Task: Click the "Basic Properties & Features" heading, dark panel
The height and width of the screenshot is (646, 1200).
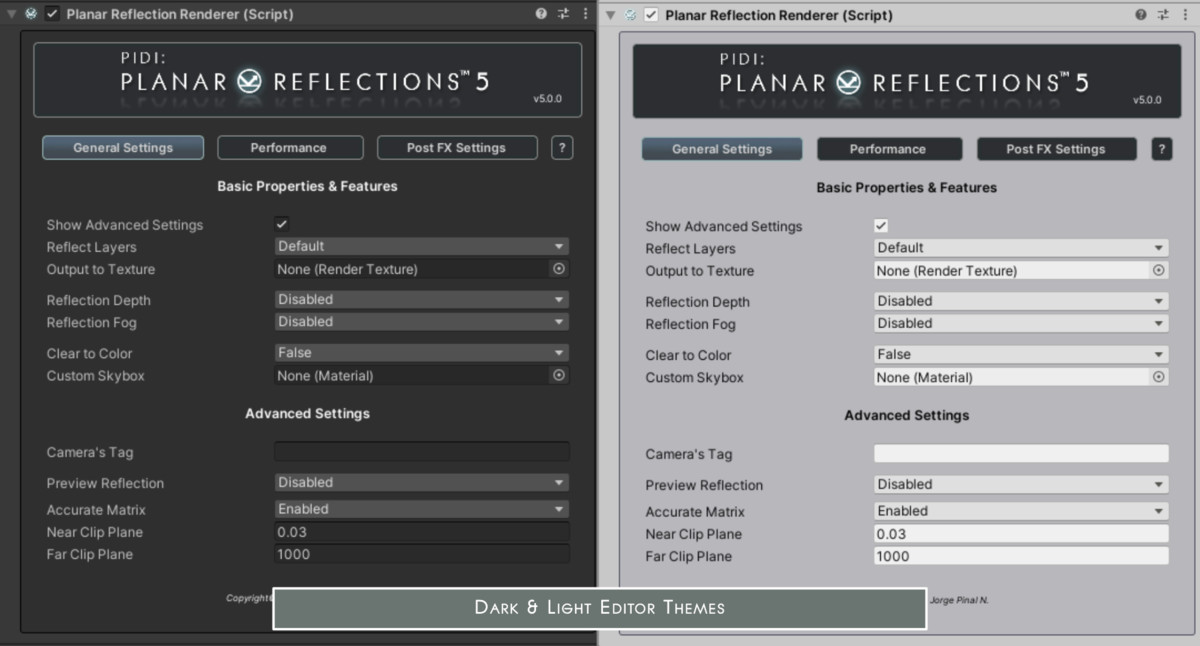Action: point(307,186)
